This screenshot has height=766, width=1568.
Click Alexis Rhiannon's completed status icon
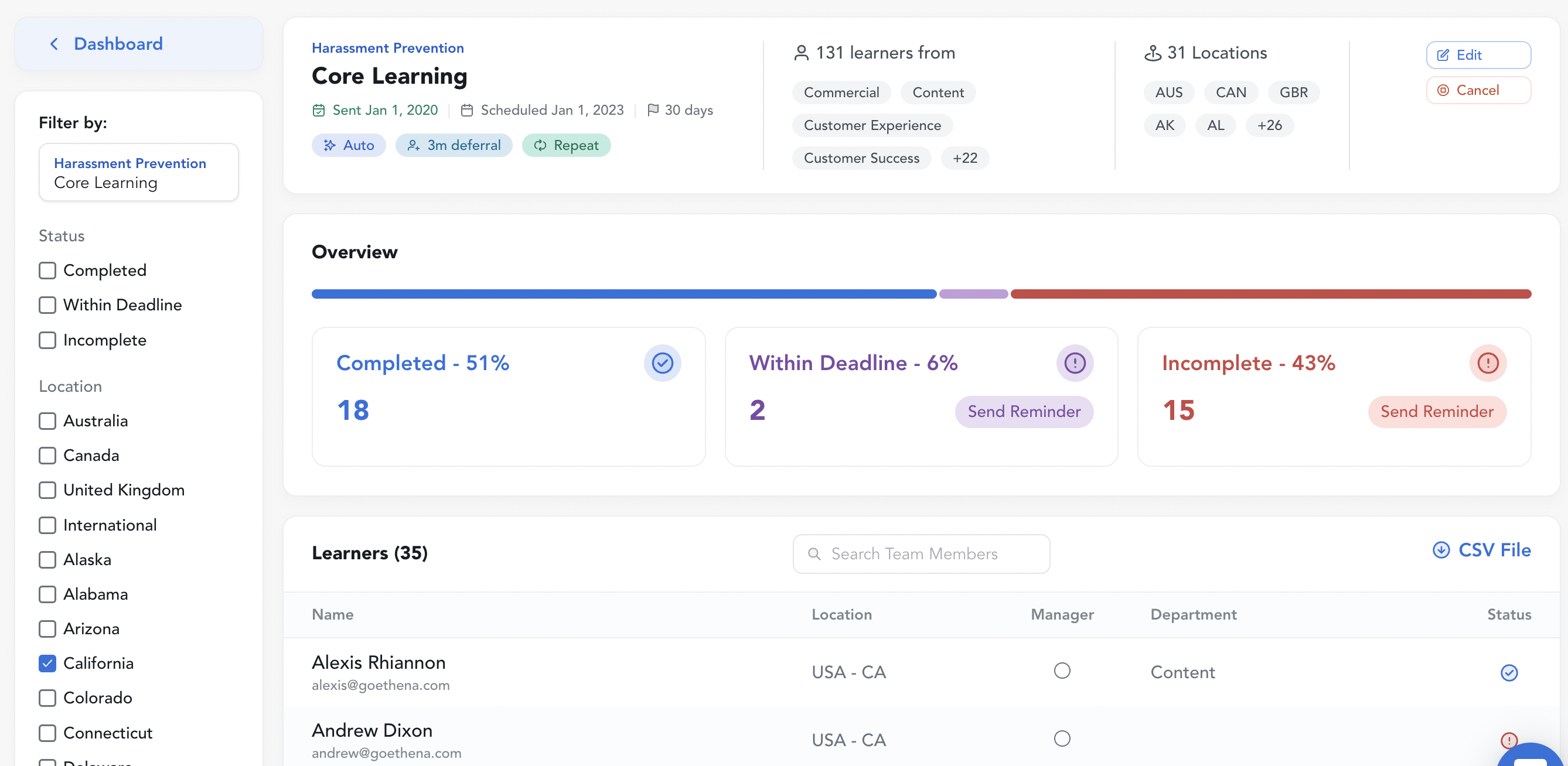click(x=1509, y=673)
